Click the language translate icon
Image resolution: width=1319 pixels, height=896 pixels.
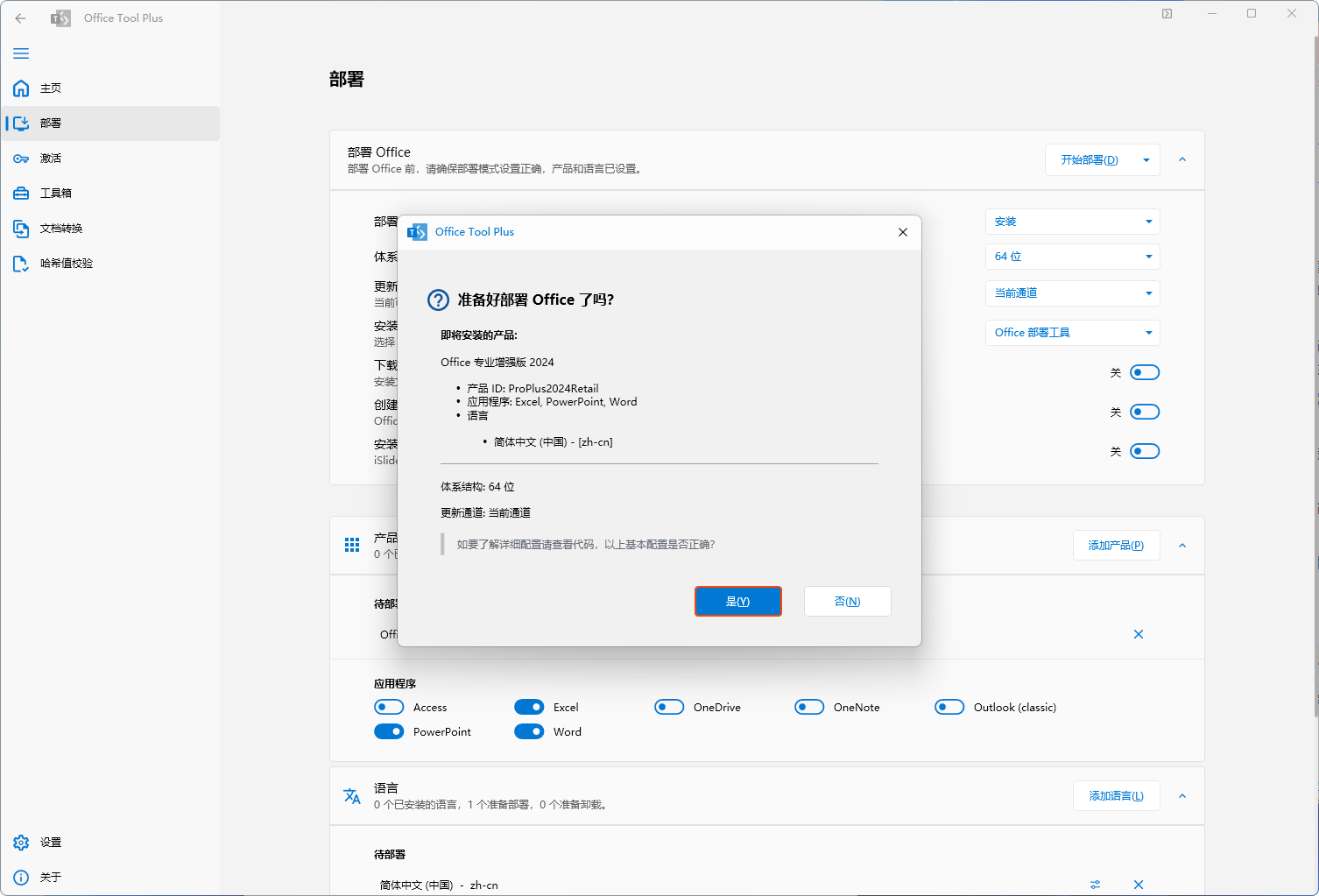tap(352, 796)
